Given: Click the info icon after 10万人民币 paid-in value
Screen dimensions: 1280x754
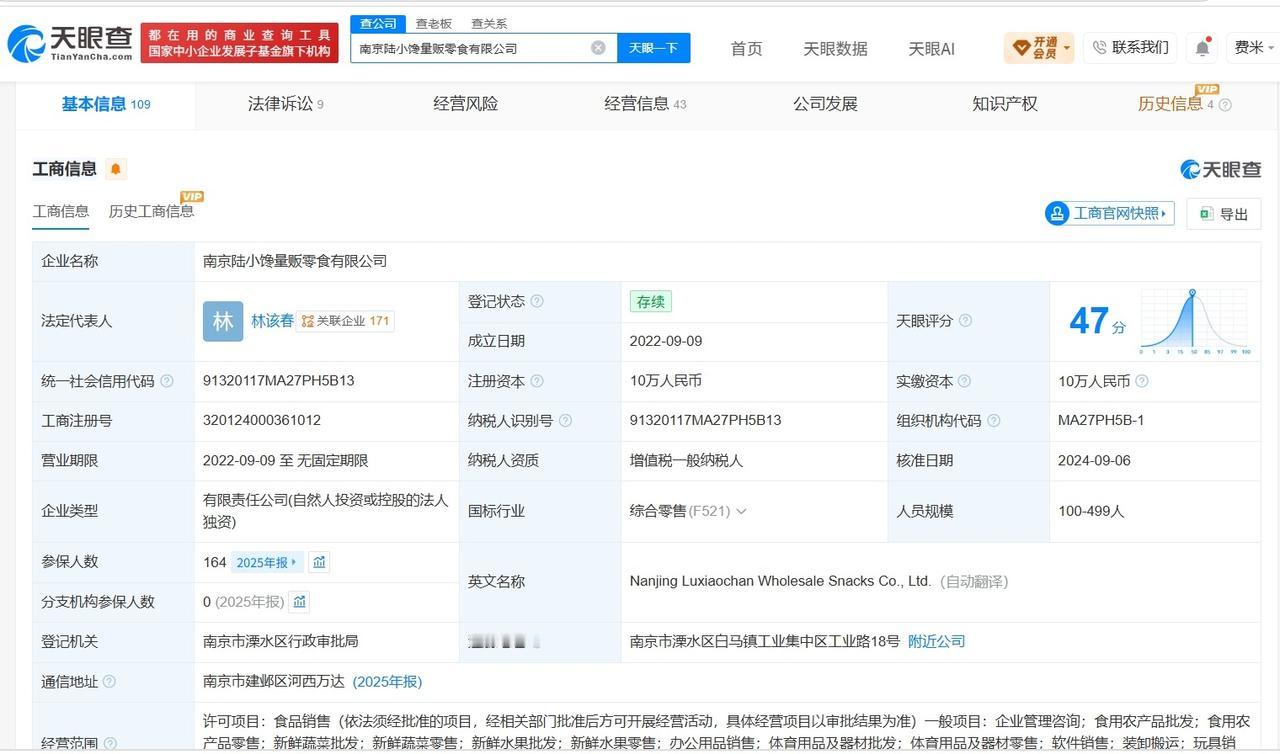Looking at the screenshot, I should 1142,381.
